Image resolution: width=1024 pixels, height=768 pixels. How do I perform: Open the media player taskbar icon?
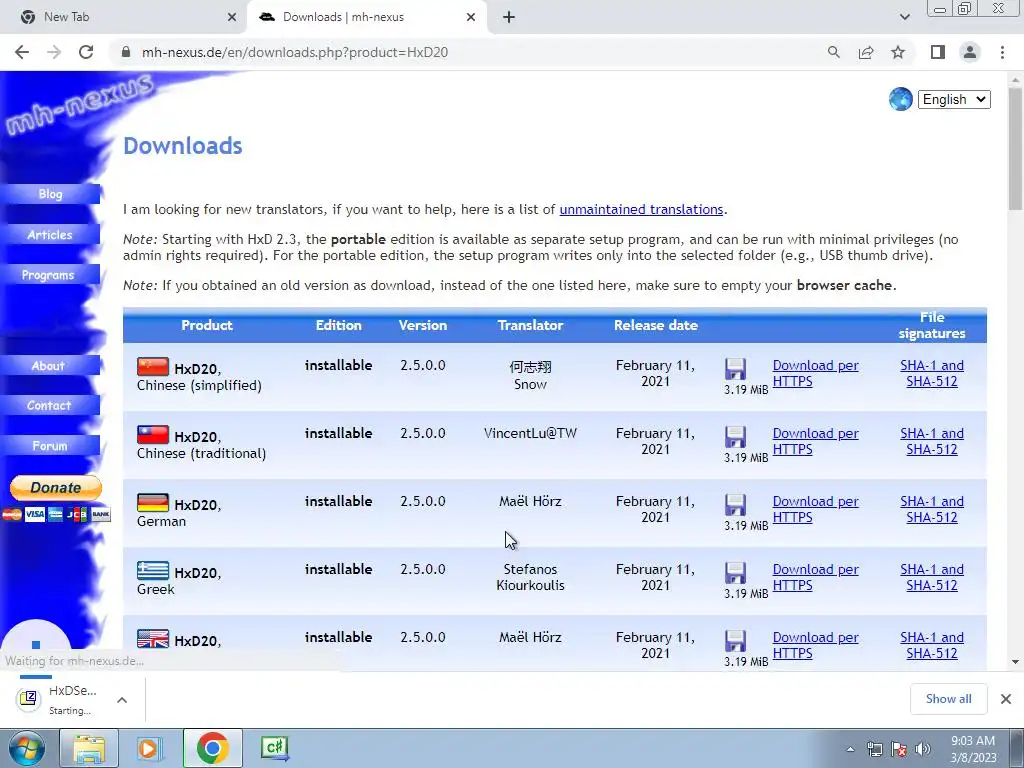pyautogui.click(x=150, y=748)
